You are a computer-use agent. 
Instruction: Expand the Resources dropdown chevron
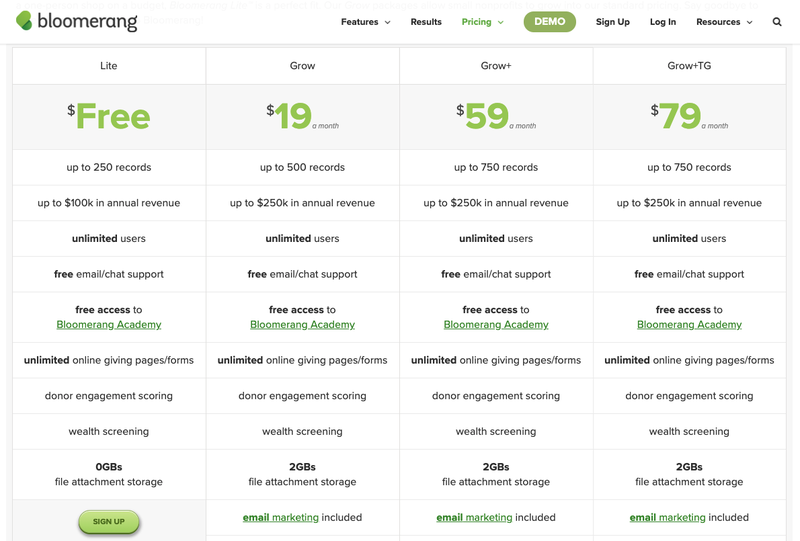749,22
